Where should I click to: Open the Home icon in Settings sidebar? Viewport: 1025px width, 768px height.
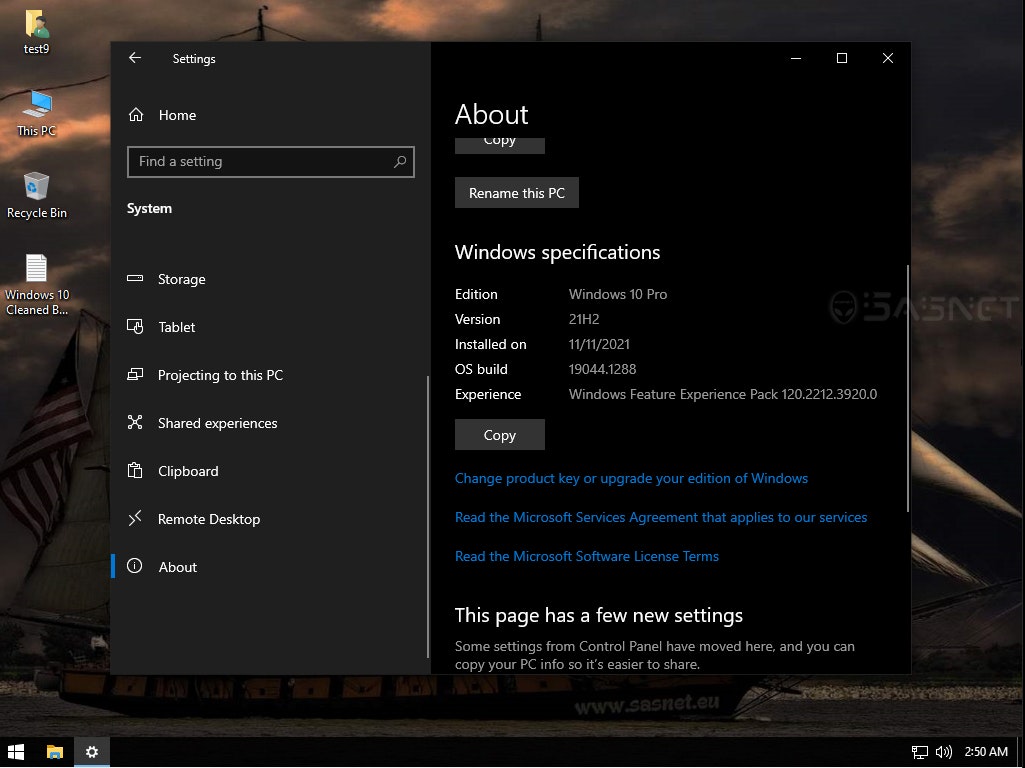(136, 115)
